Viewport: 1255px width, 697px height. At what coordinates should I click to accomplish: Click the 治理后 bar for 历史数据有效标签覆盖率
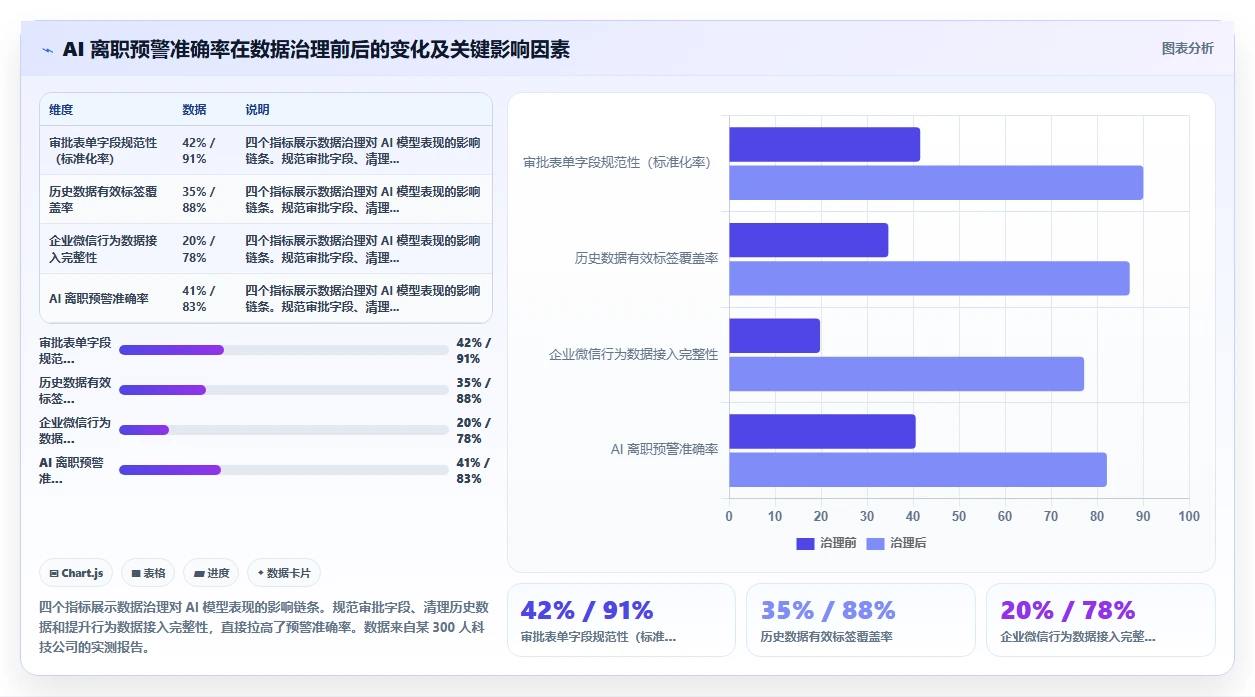point(929,278)
